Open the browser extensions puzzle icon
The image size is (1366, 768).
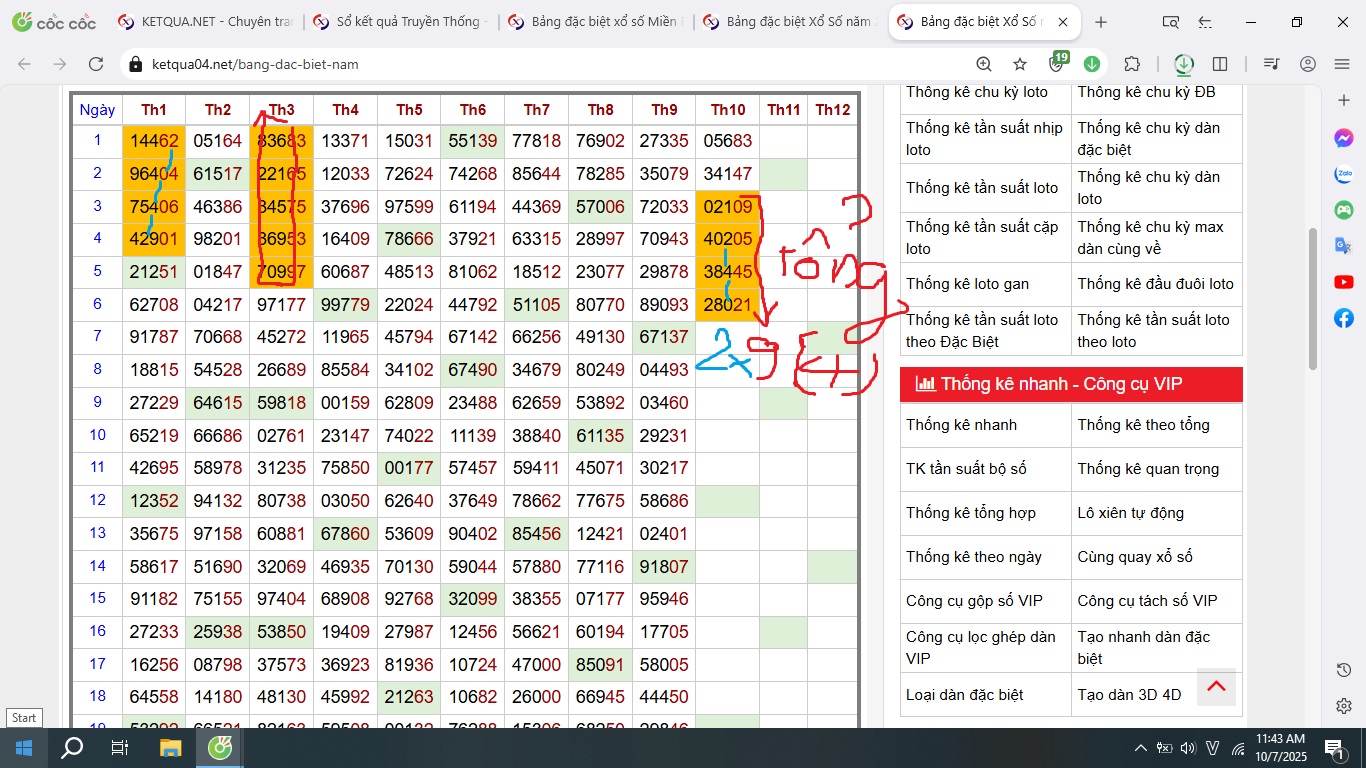[x=1132, y=64]
